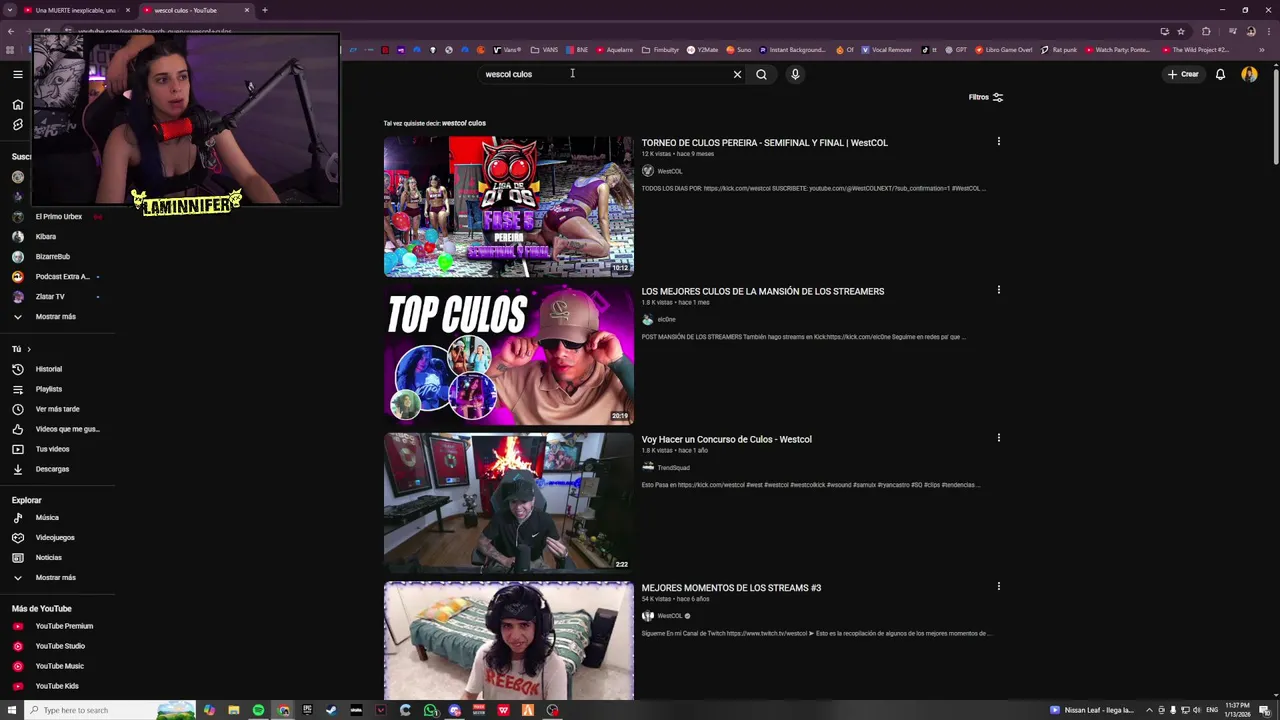
Task: Open YouTube Kids link
Action: coord(58,686)
